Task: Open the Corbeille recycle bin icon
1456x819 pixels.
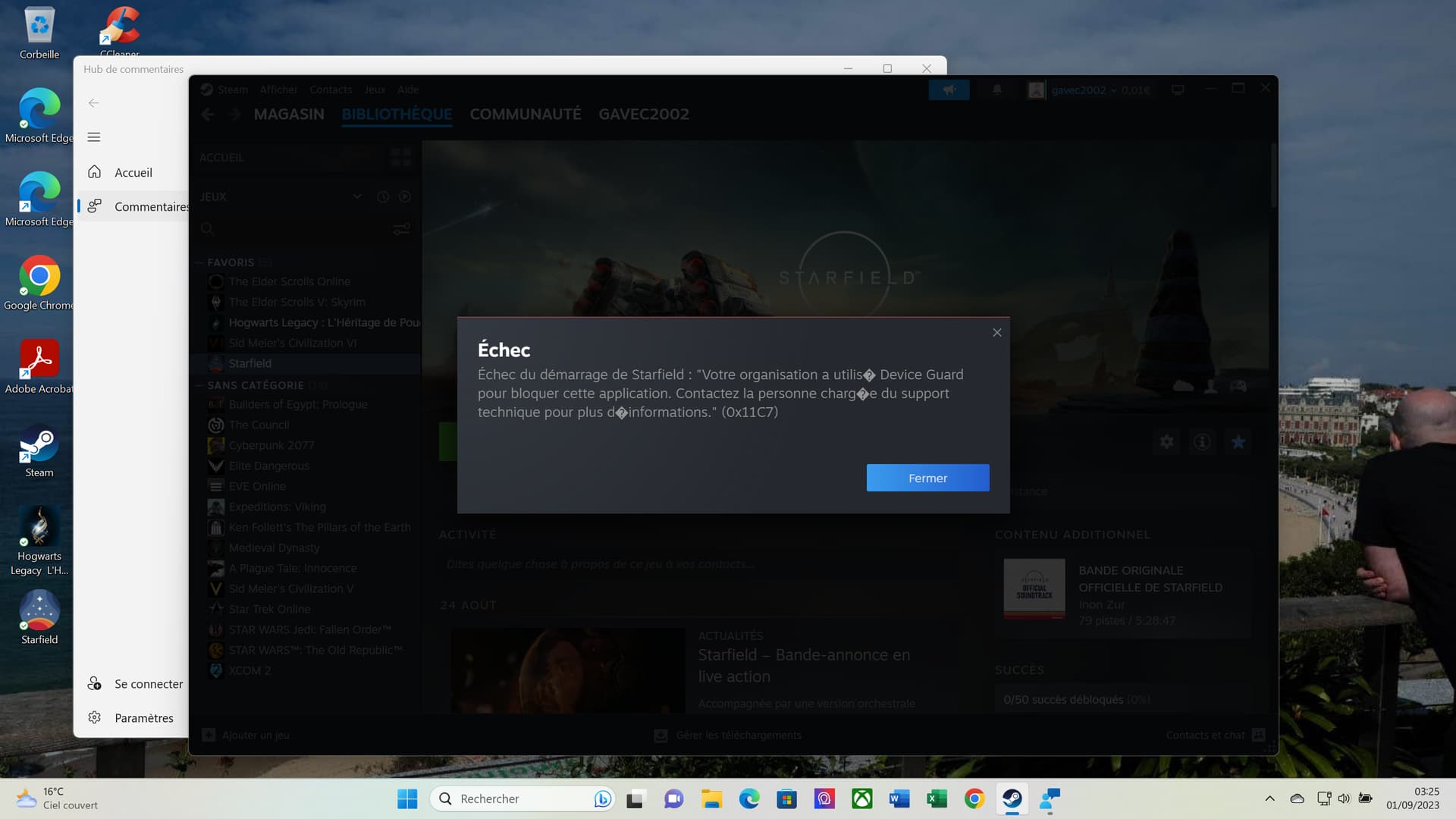Action: click(x=39, y=33)
